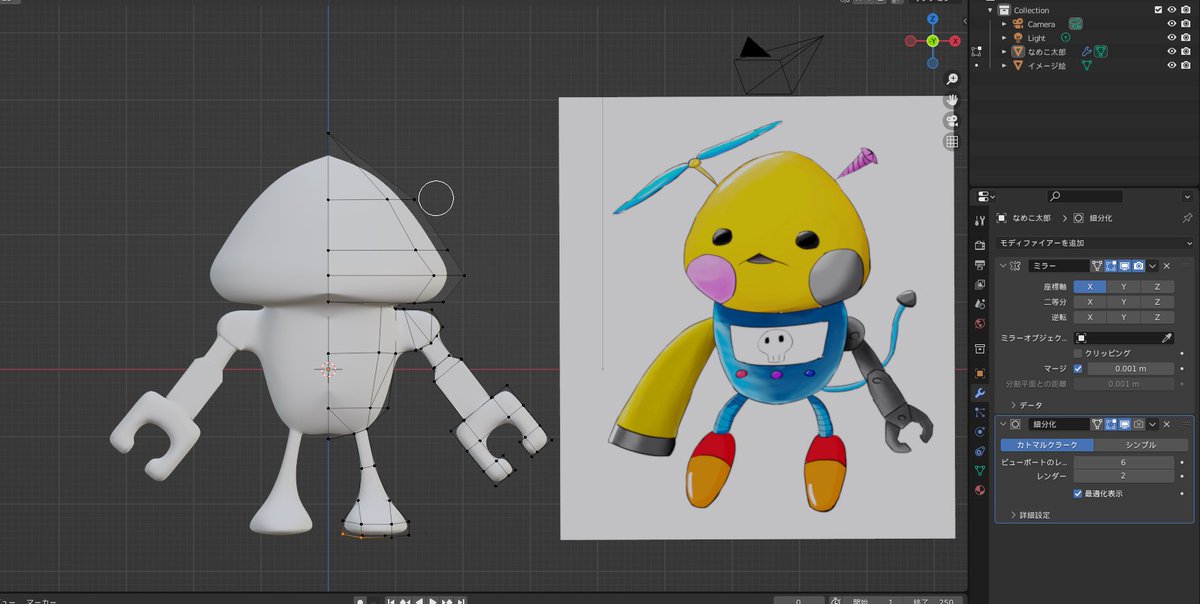Click the red X axis gizmo ball

coord(955,41)
